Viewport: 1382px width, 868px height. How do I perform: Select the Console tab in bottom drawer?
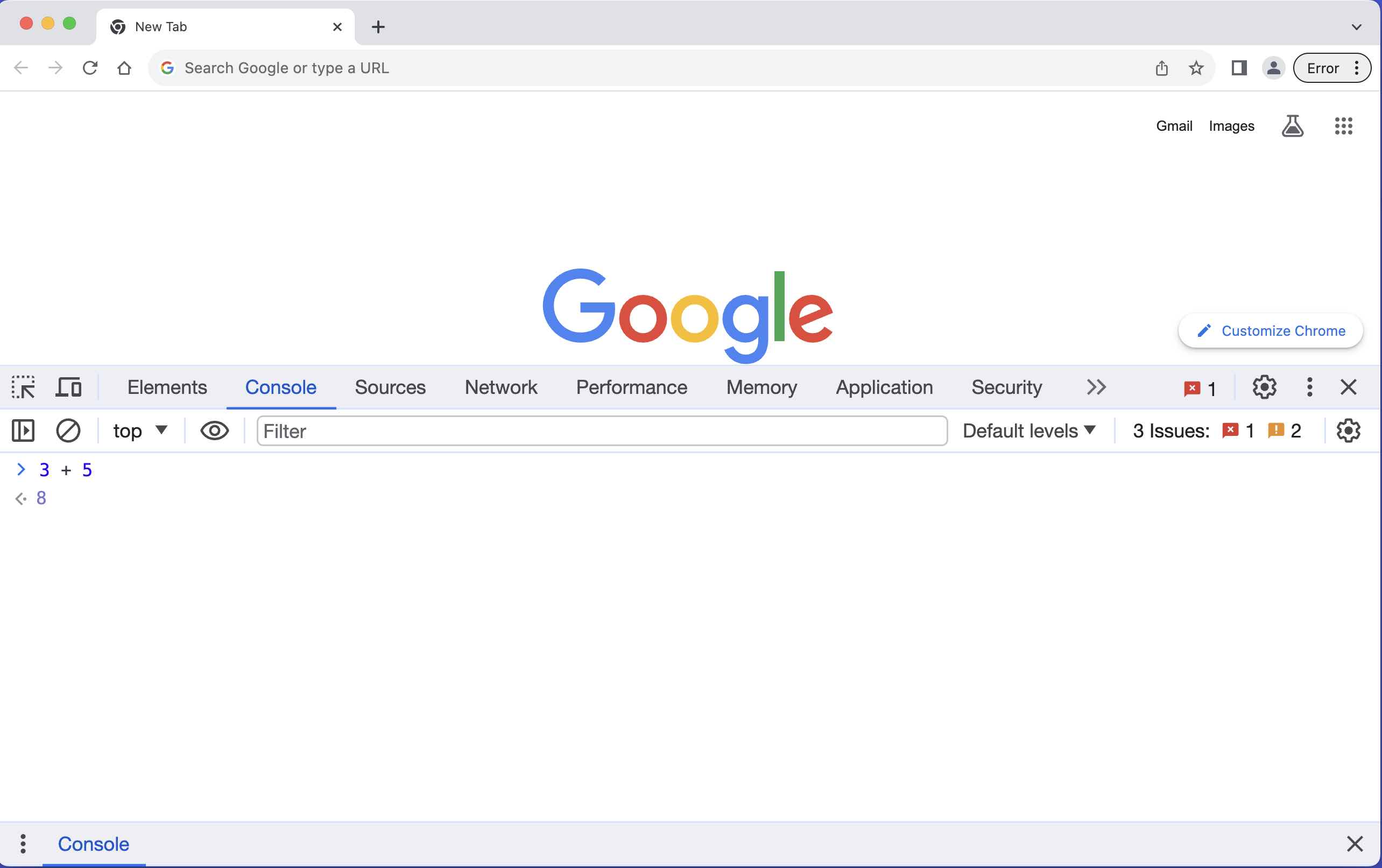pos(94,844)
